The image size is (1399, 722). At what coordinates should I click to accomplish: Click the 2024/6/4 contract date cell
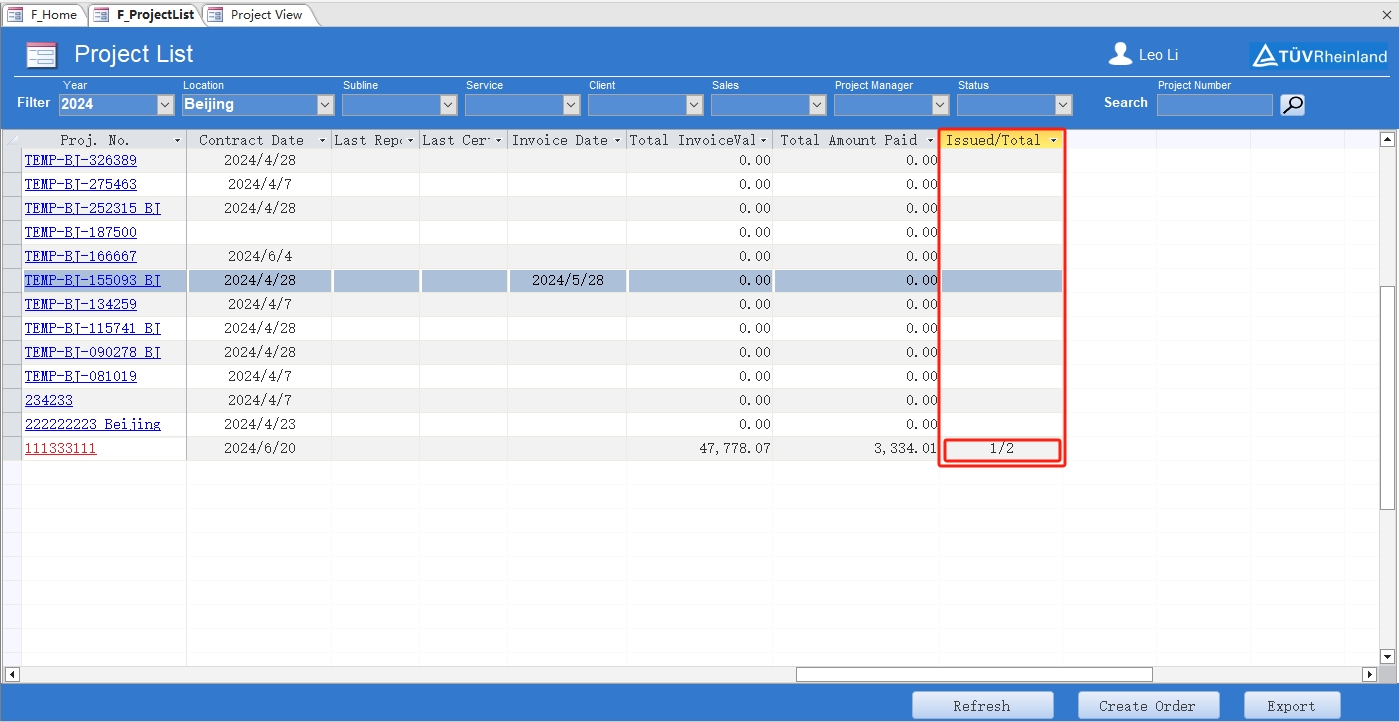[x=260, y=257]
